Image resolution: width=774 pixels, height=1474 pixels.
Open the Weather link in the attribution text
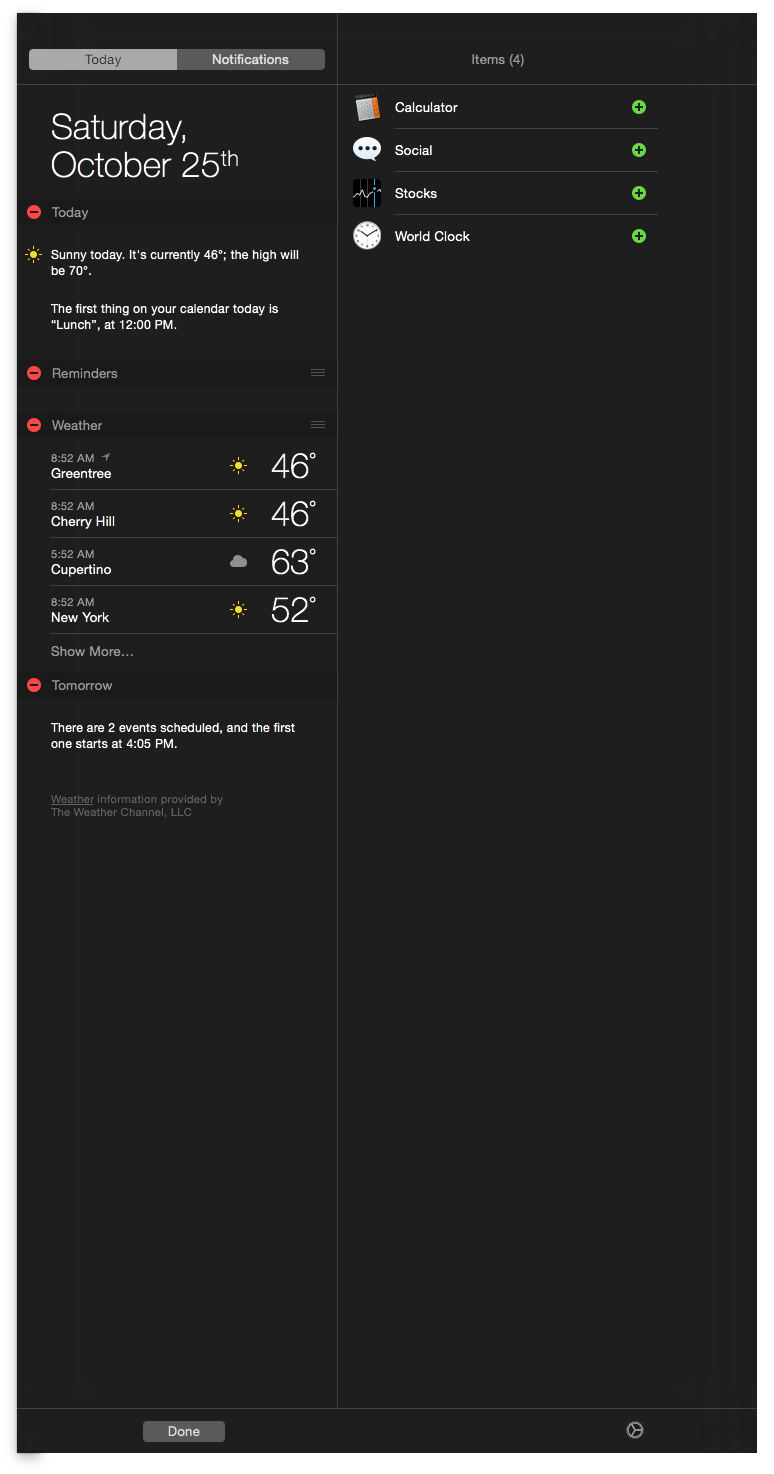click(72, 799)
